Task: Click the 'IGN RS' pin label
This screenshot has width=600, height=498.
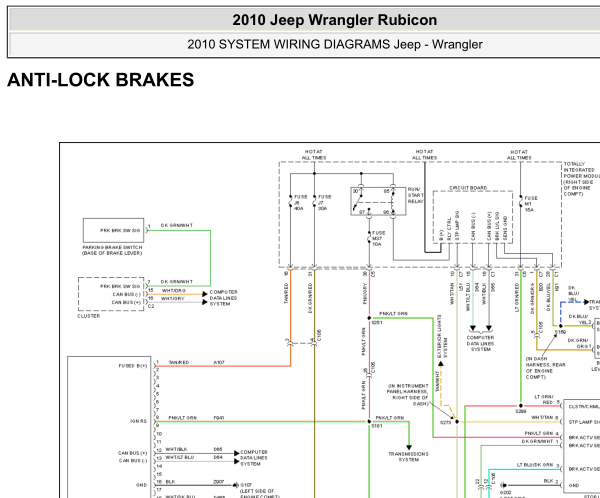Action: pyautogui.click(x=138, y=421)
